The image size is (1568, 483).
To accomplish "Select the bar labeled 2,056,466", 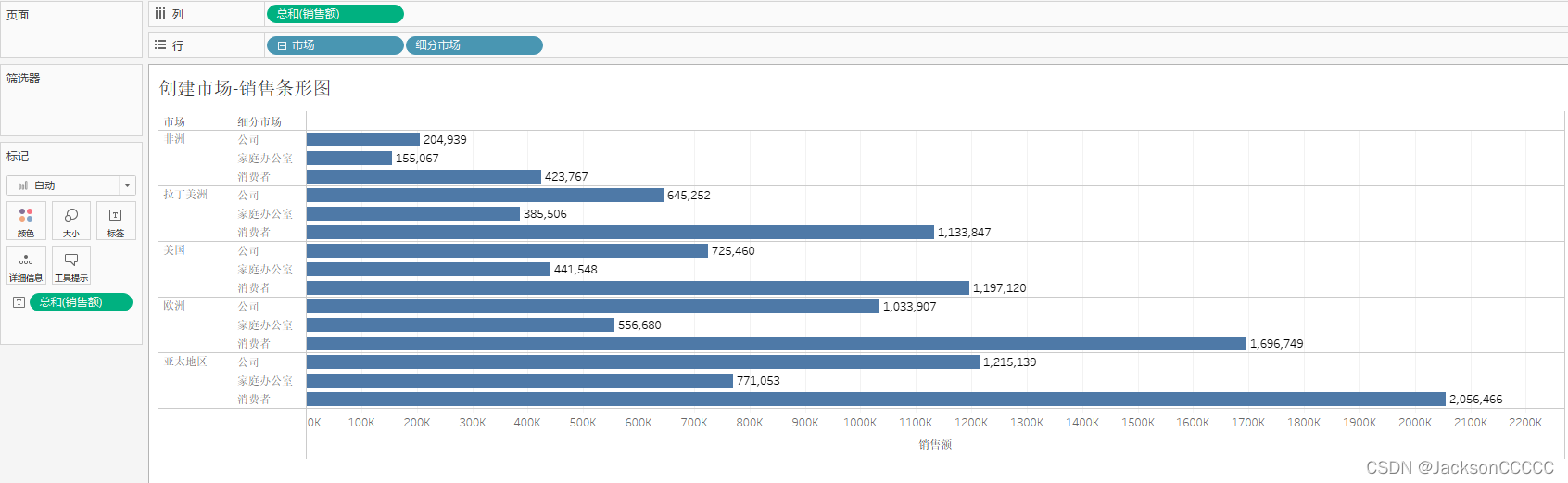I will point(876,399).
